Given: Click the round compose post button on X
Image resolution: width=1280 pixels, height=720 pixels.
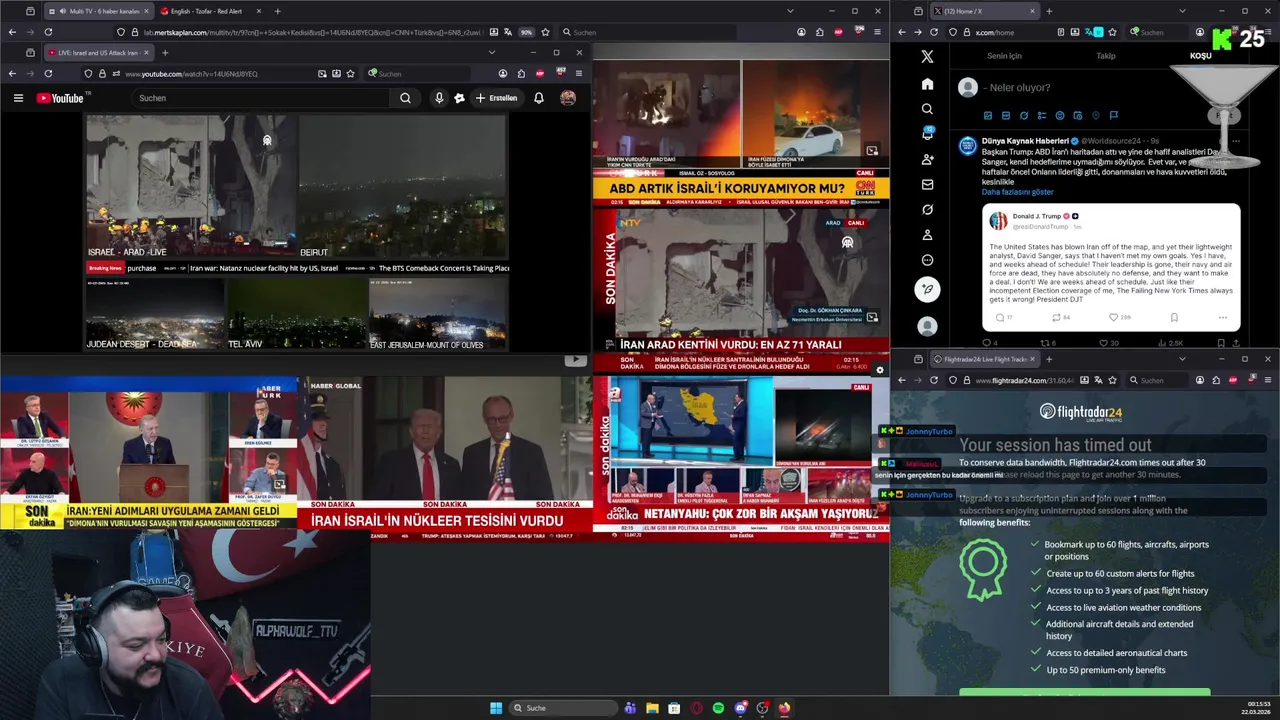Looking at the screenshot, I should point(927,289).
